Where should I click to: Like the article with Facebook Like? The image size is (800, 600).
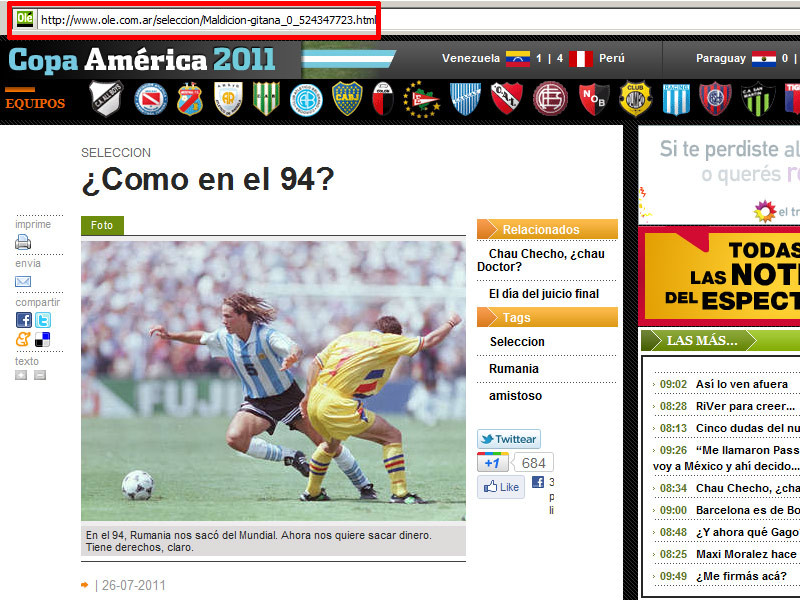501,487
